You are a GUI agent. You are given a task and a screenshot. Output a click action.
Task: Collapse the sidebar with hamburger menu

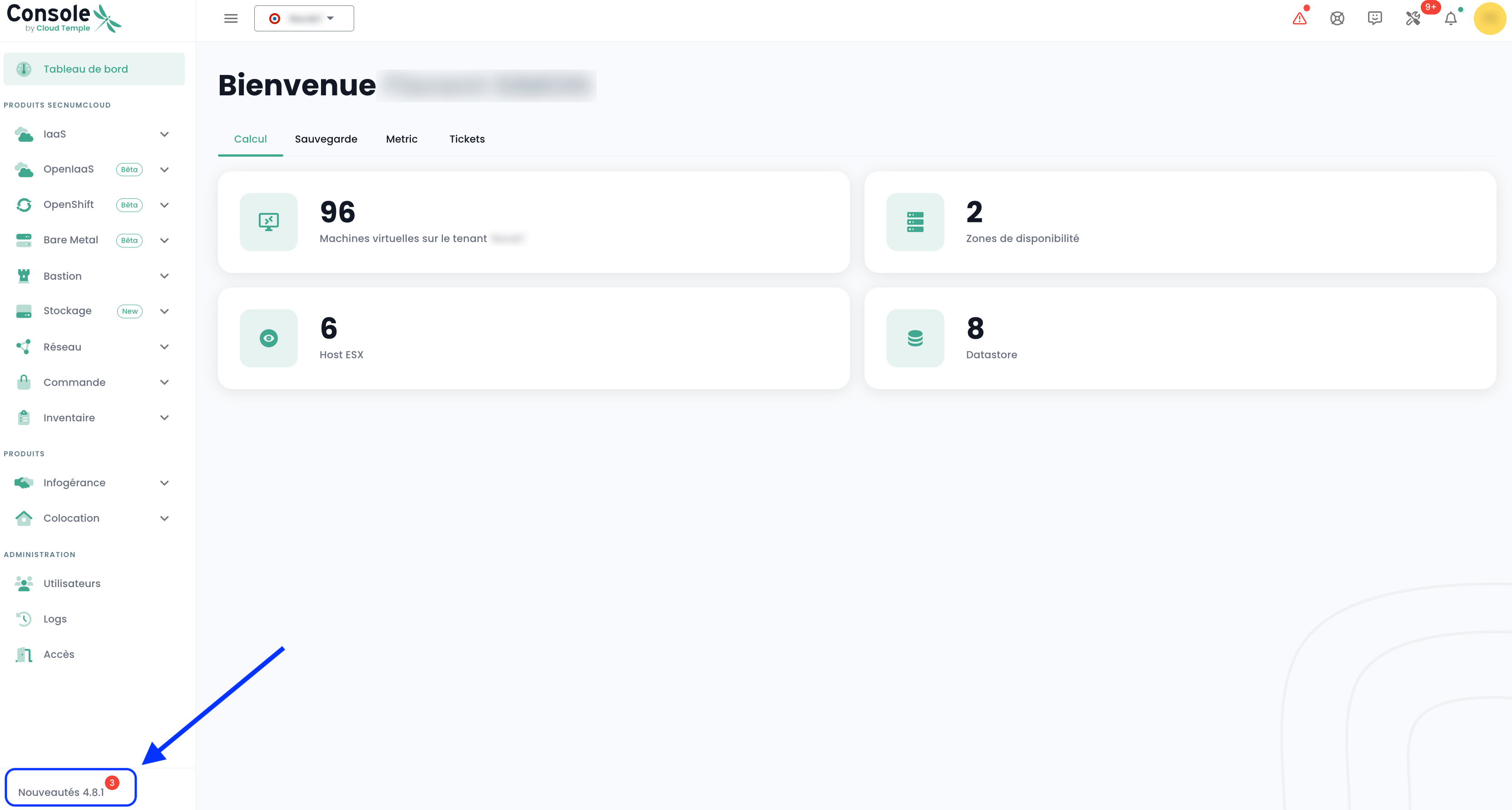pyautogui.click(x=231, y=19)
